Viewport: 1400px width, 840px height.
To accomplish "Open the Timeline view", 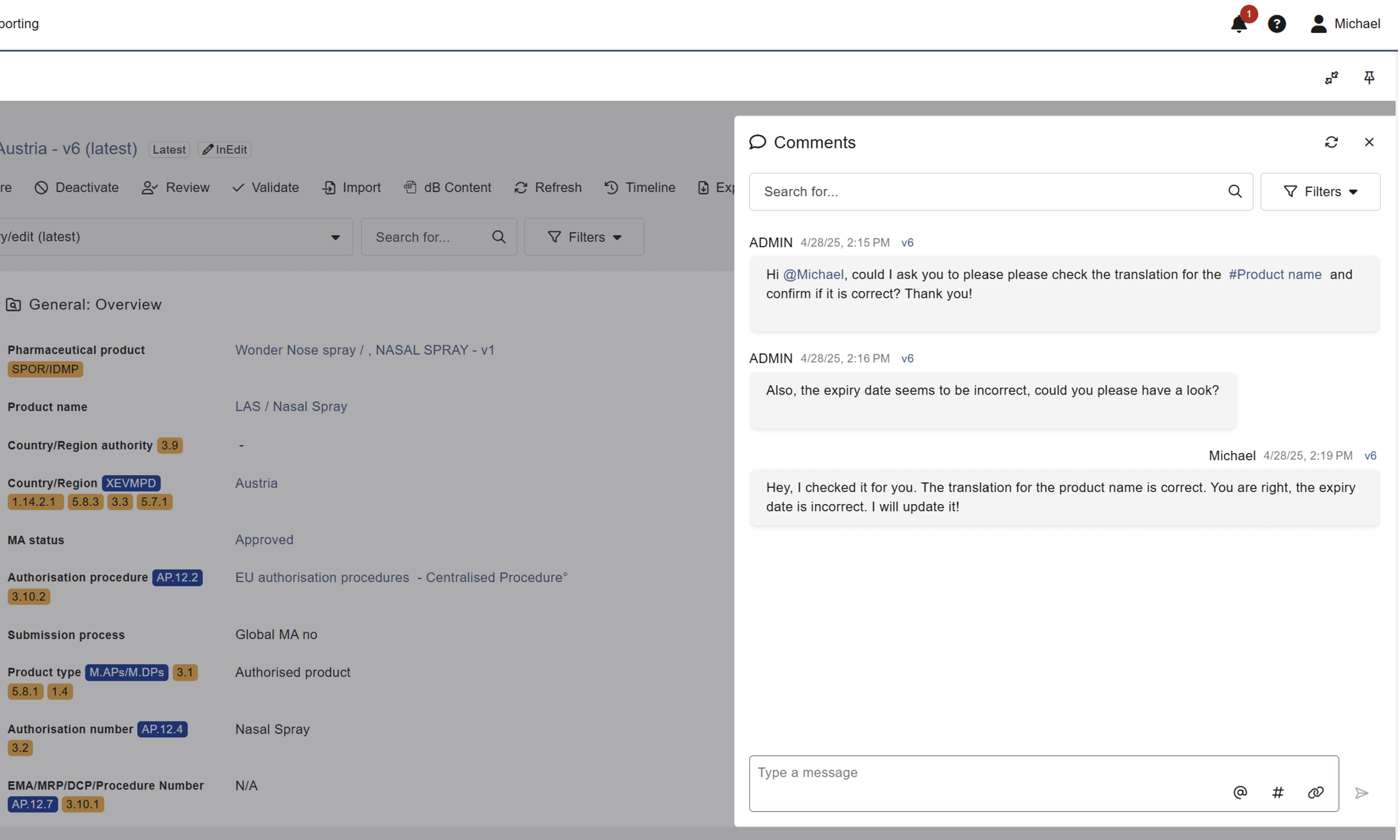I will pyautogui.click(x=639, y=187).
